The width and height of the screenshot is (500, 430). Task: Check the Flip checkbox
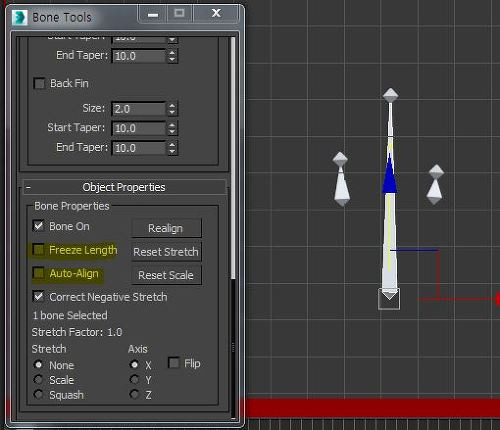point(173,363)
